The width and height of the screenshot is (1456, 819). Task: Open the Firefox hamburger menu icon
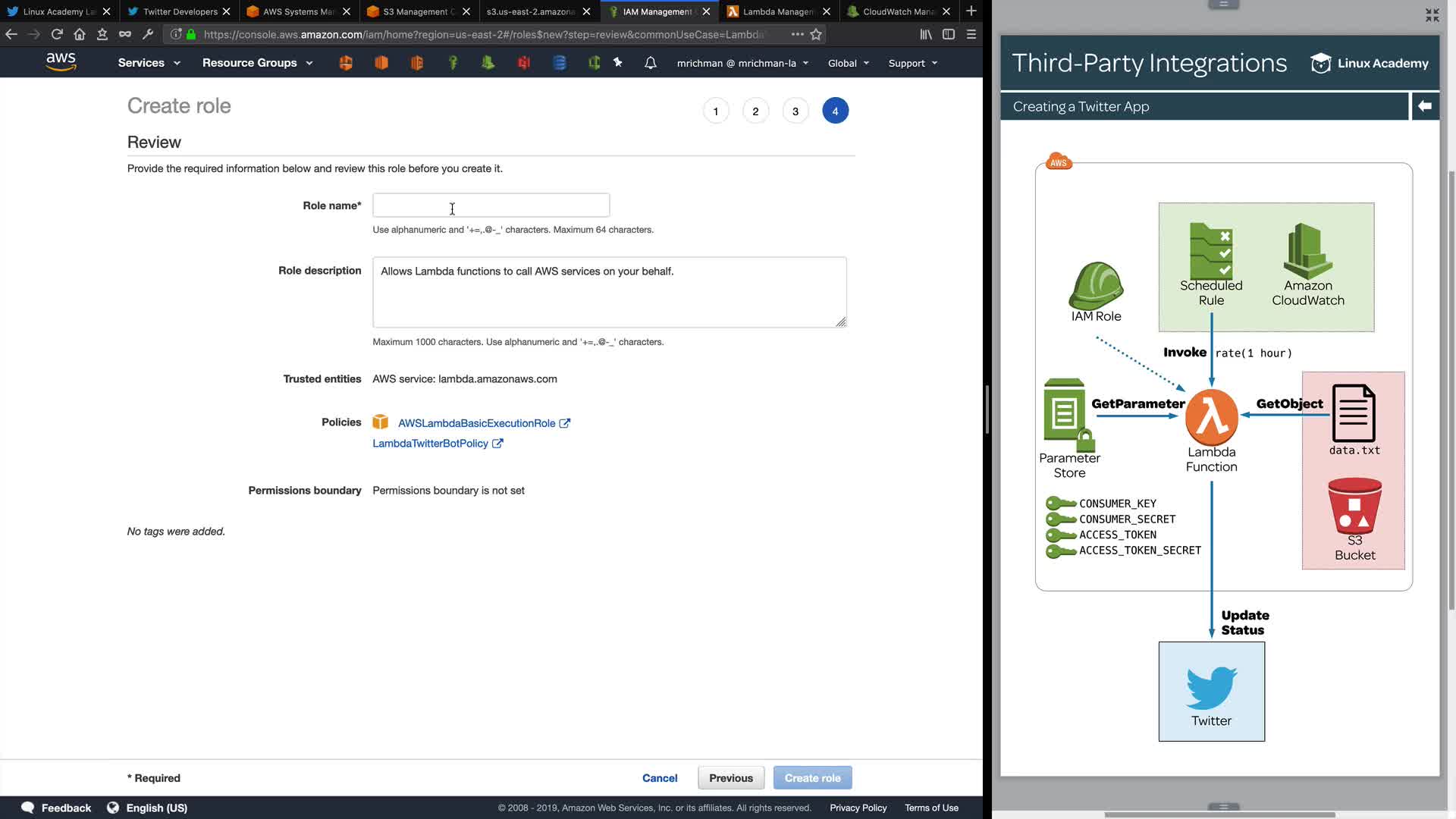click(971, 34)
